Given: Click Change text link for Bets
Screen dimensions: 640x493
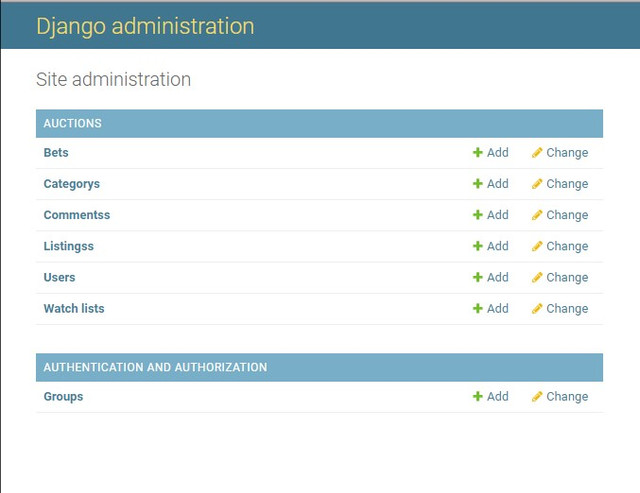Looking at the screenshot, I should click(567, 153).
